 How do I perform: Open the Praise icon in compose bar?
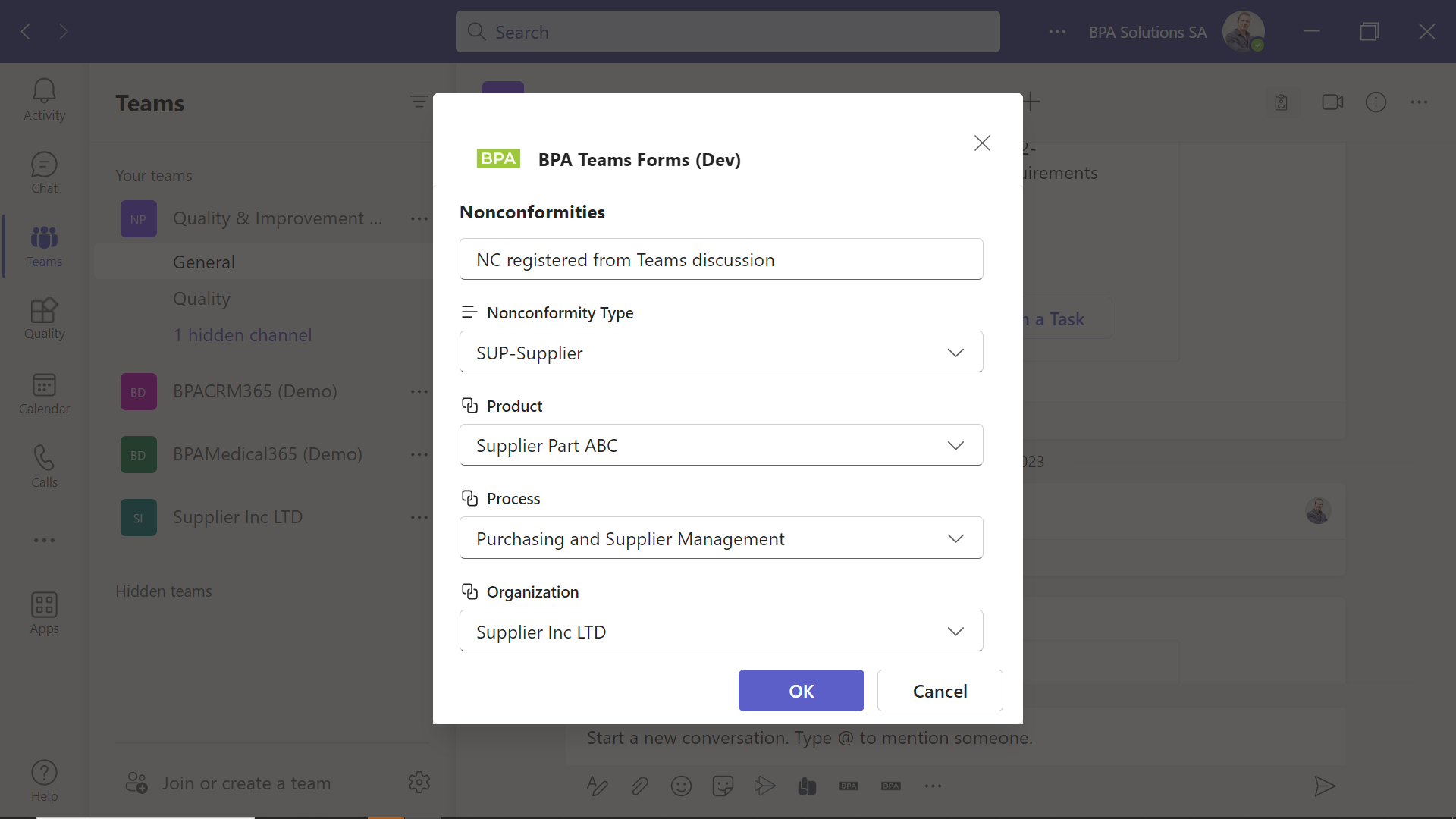coord(807,786)
